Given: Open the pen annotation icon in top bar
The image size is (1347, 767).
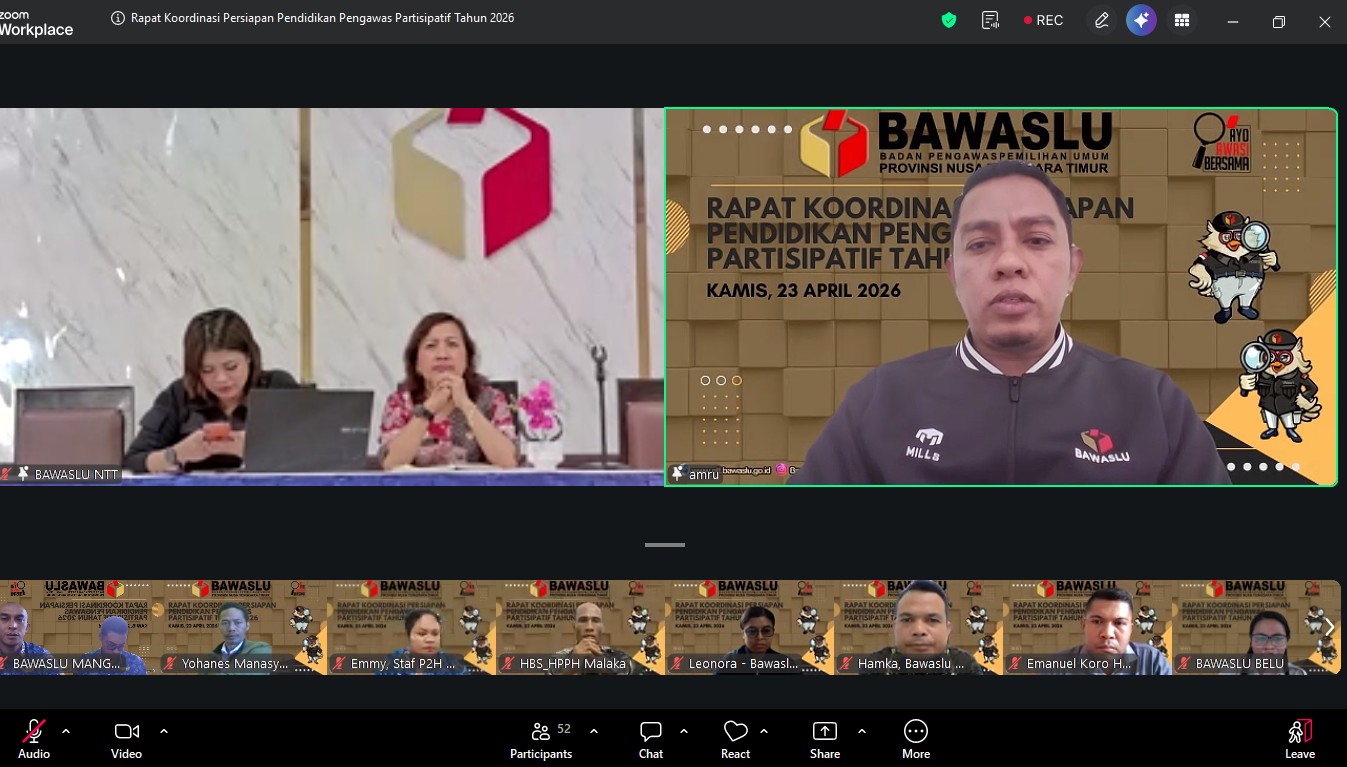Looking at the screenshot, I should pyautogui.click(x=1102, y=20).
